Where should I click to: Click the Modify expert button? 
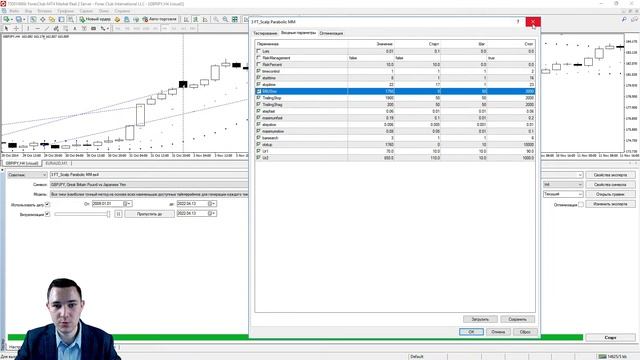pyautogui.click(x=611, y=204)
